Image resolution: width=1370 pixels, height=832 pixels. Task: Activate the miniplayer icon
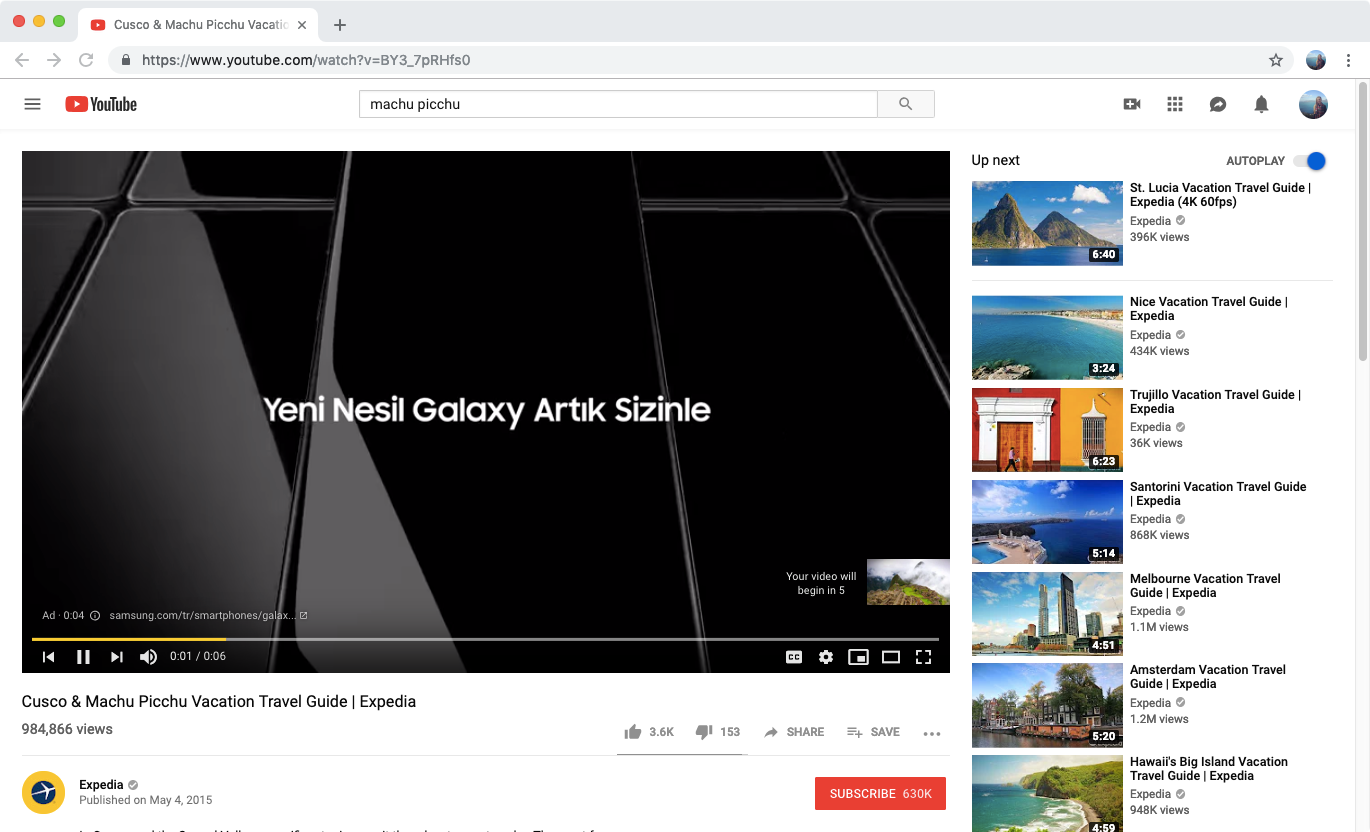pos(858,657)
